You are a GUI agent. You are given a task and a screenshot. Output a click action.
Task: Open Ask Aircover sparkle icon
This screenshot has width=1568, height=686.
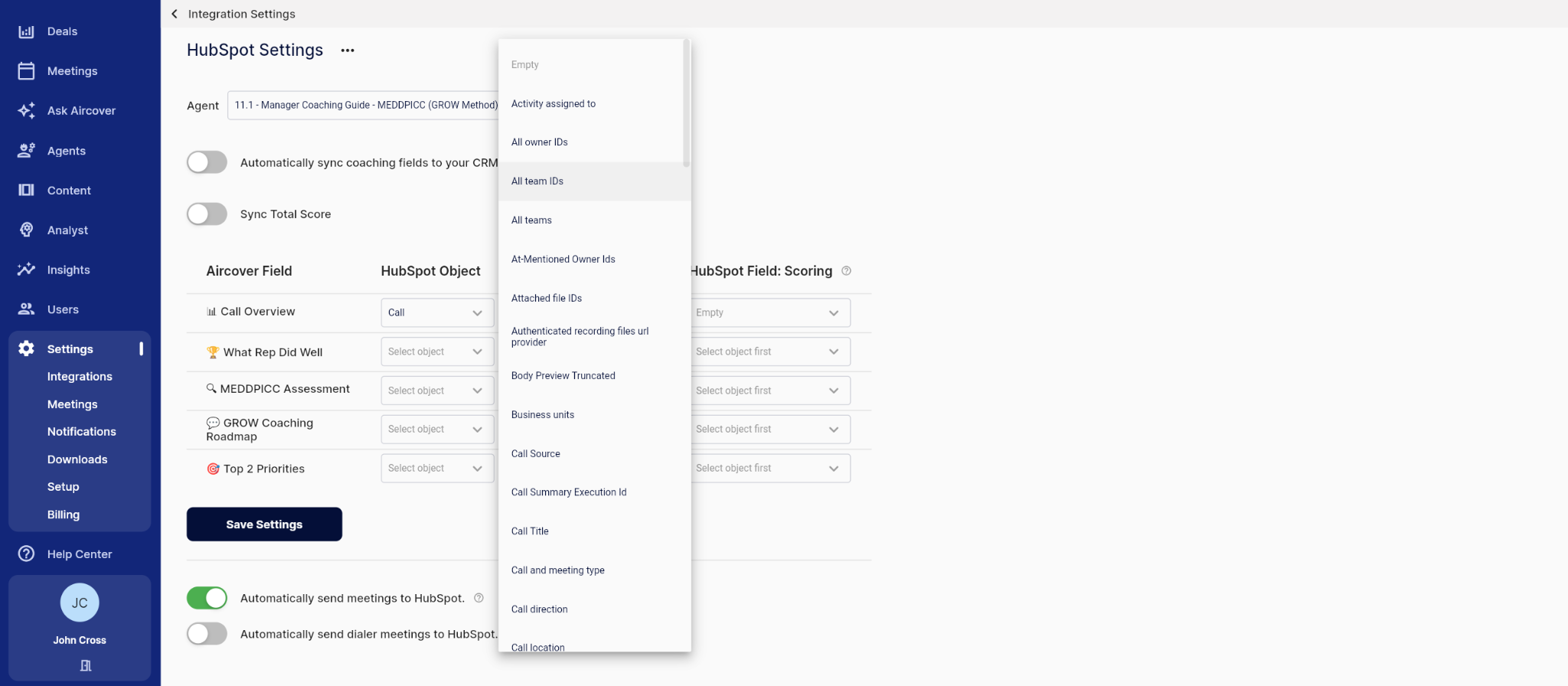(x=26, y=111)
